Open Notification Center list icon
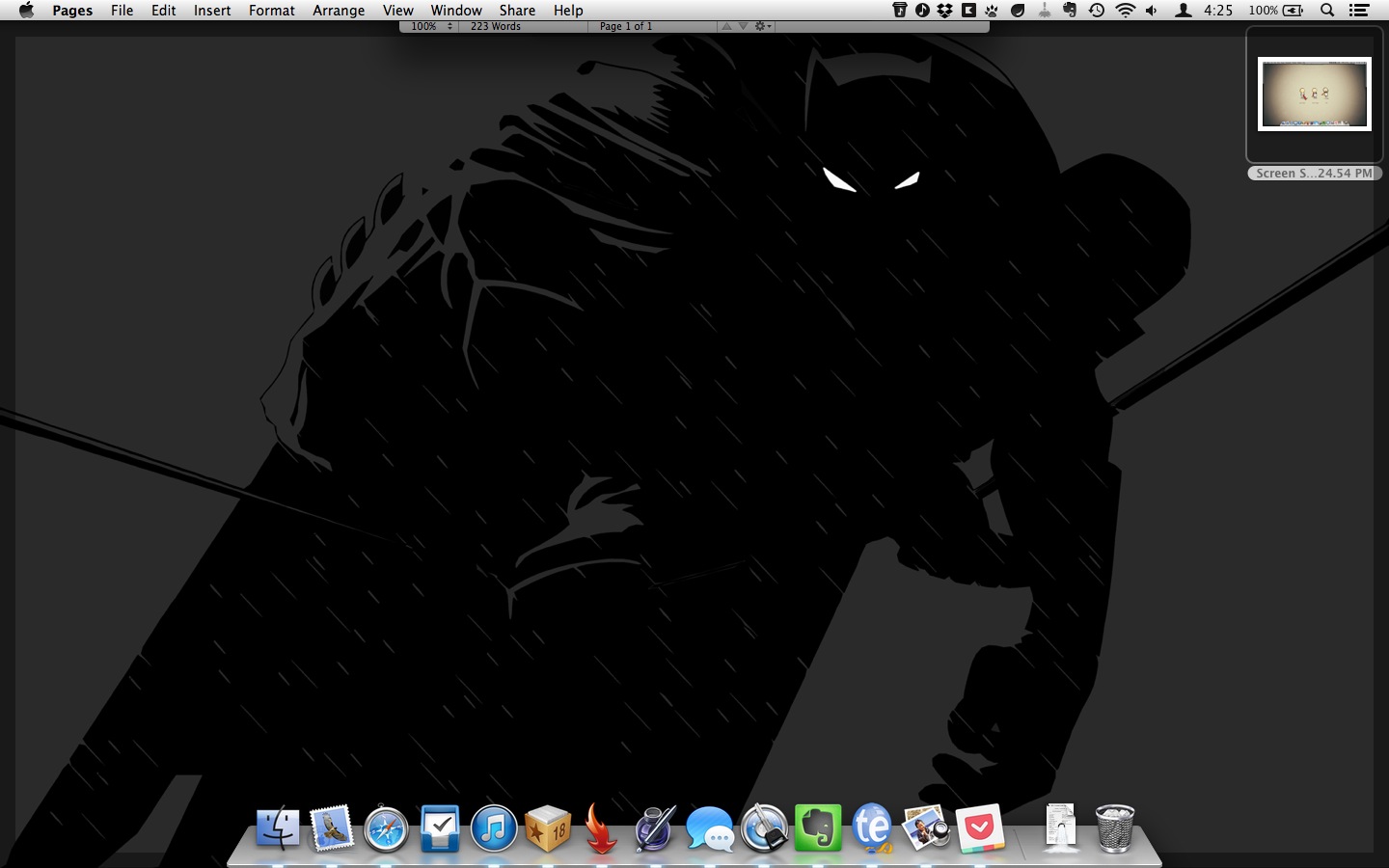Image resolution: width=1389 pixels, height=868 pixels. (x=1359, y=11)
